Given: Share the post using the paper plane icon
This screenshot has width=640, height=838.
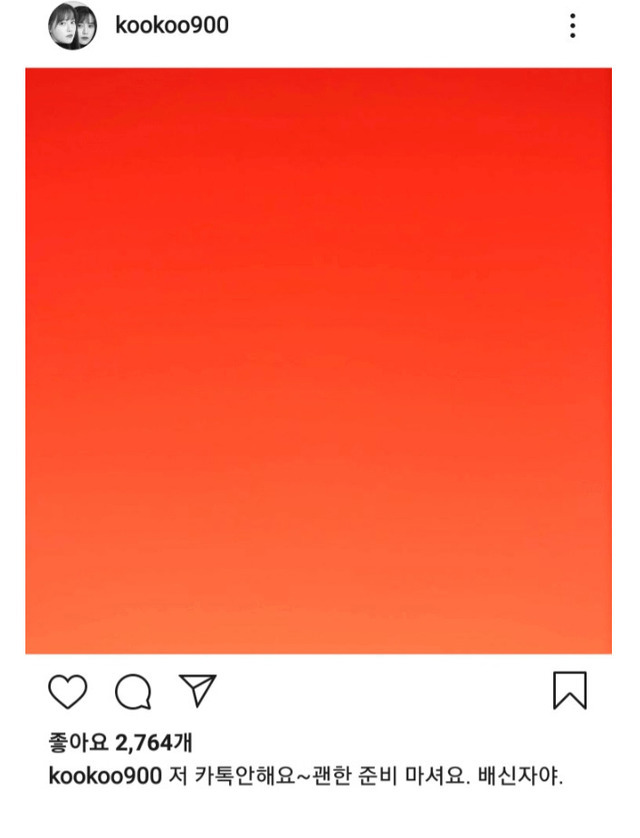Looking at the screenshot, I should point(198,690).
